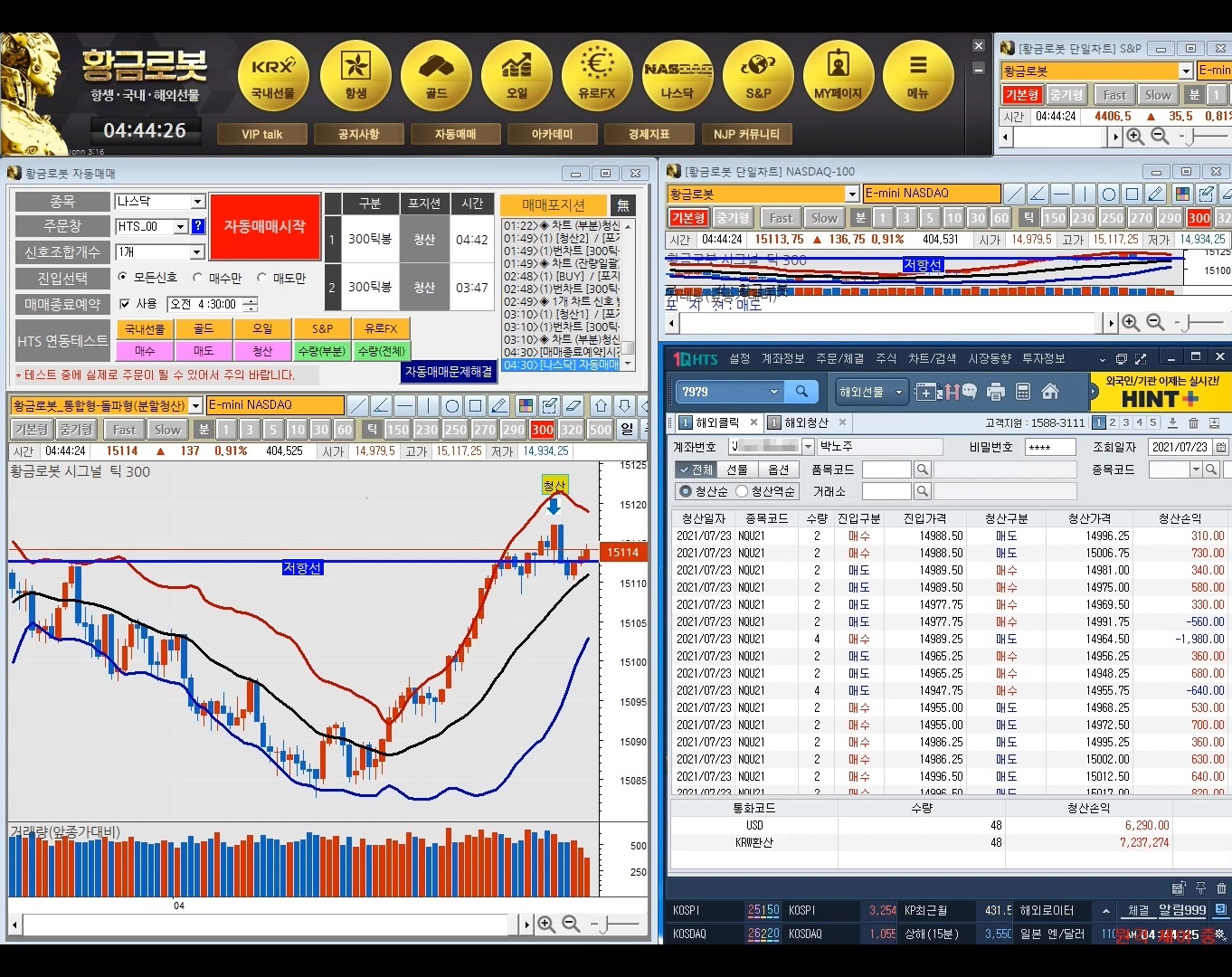Select 매수만 radio option
This screenshot has width=1232, height=977.
pos(198,278)
